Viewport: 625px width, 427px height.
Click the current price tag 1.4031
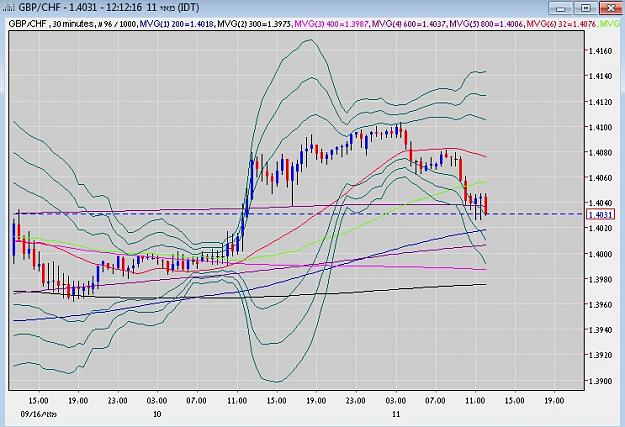(x=600, y=215)
